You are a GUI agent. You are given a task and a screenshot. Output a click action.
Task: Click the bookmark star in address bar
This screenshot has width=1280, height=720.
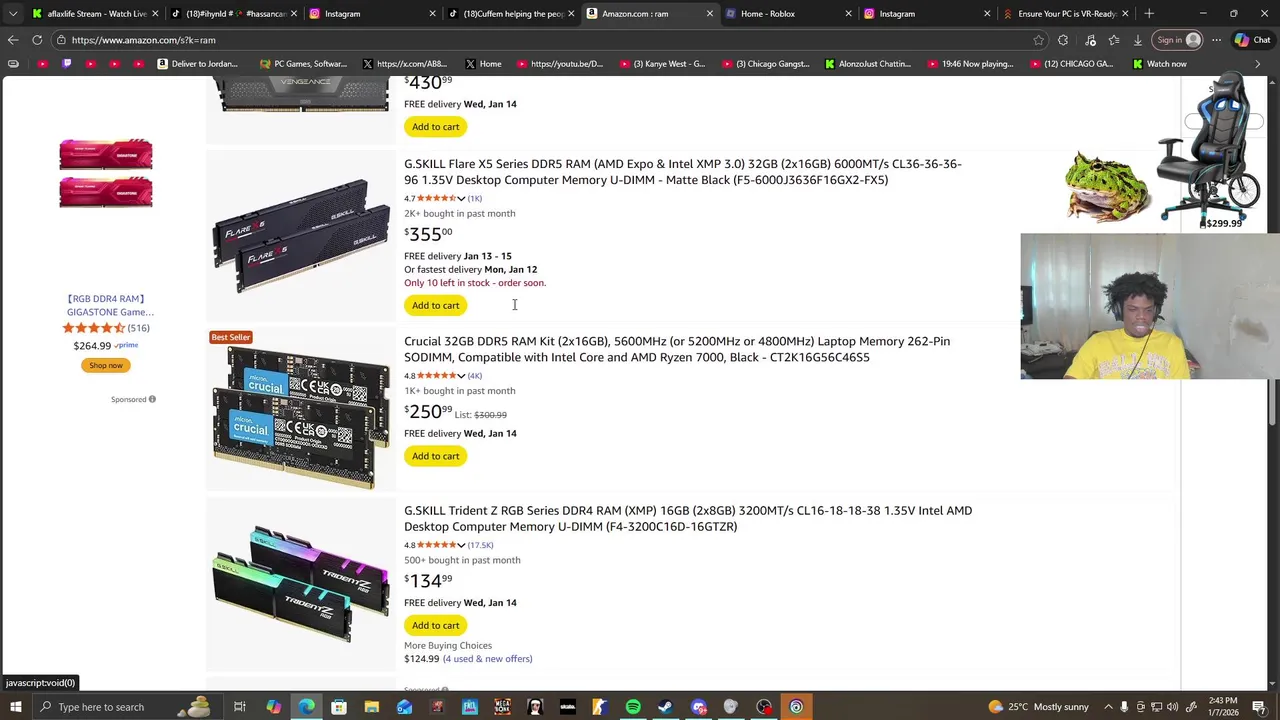(1039, 40)
